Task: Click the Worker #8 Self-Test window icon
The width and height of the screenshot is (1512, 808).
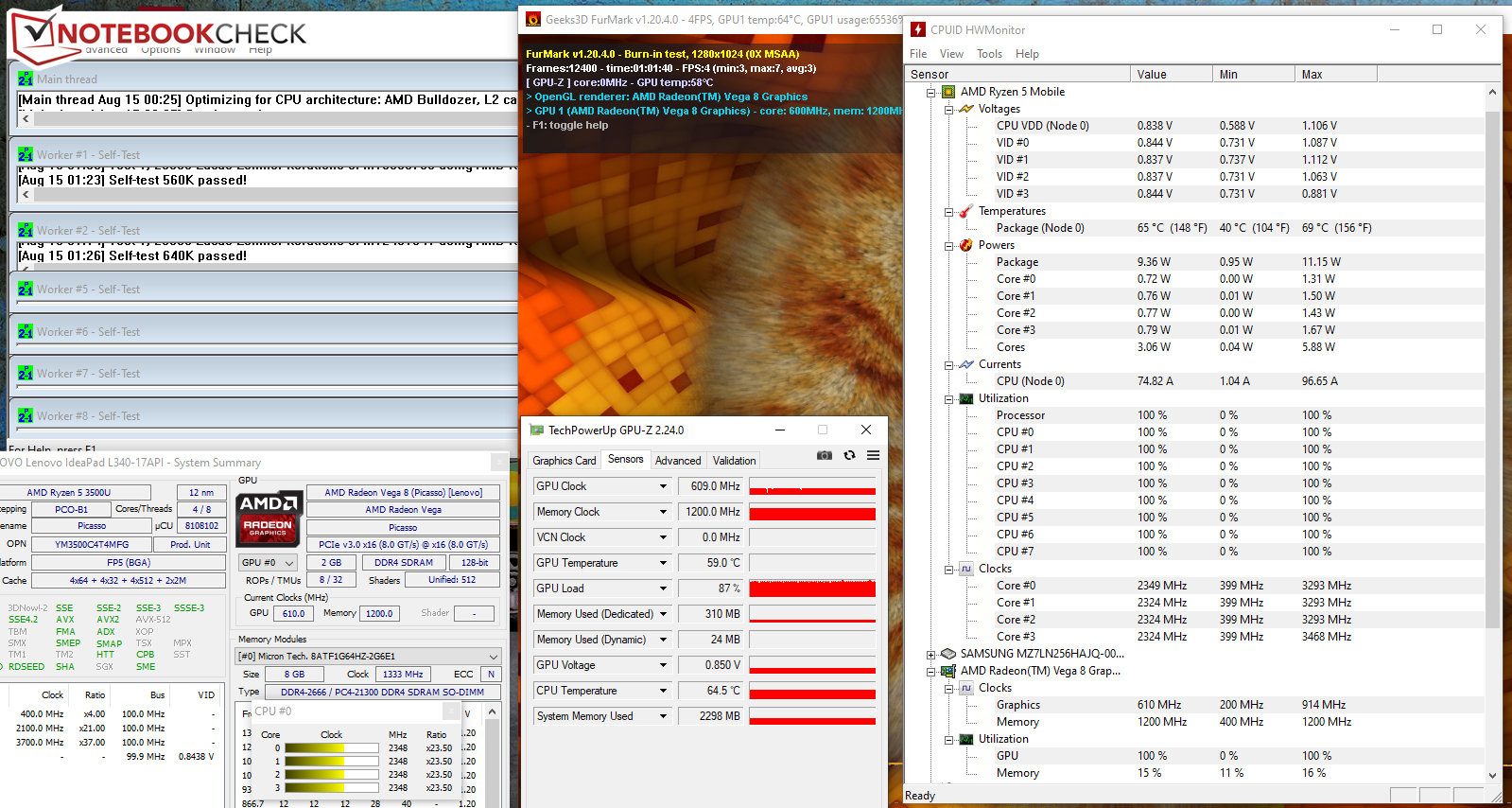Action: (x=26, y=416)
